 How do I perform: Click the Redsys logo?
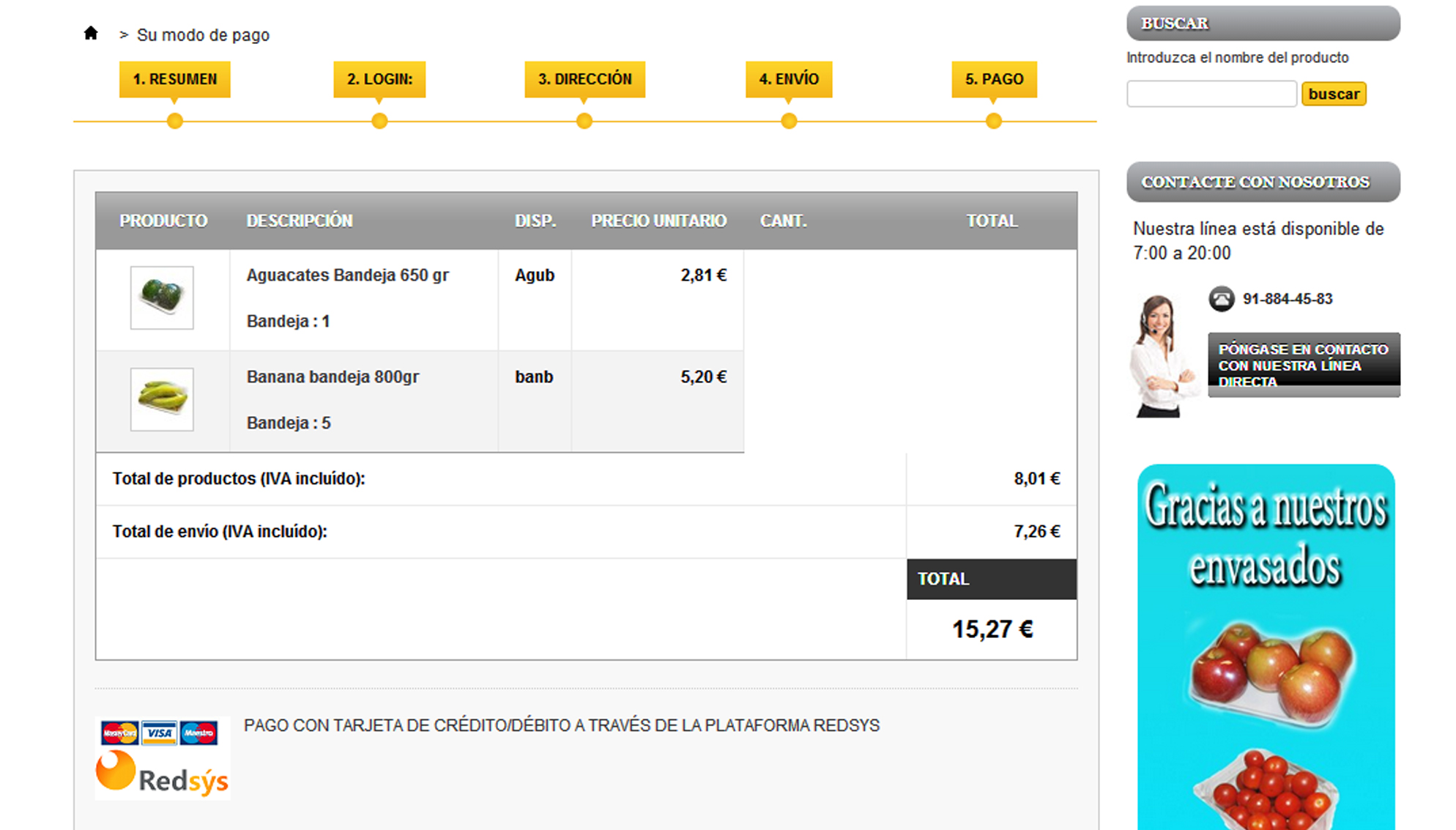163,775
